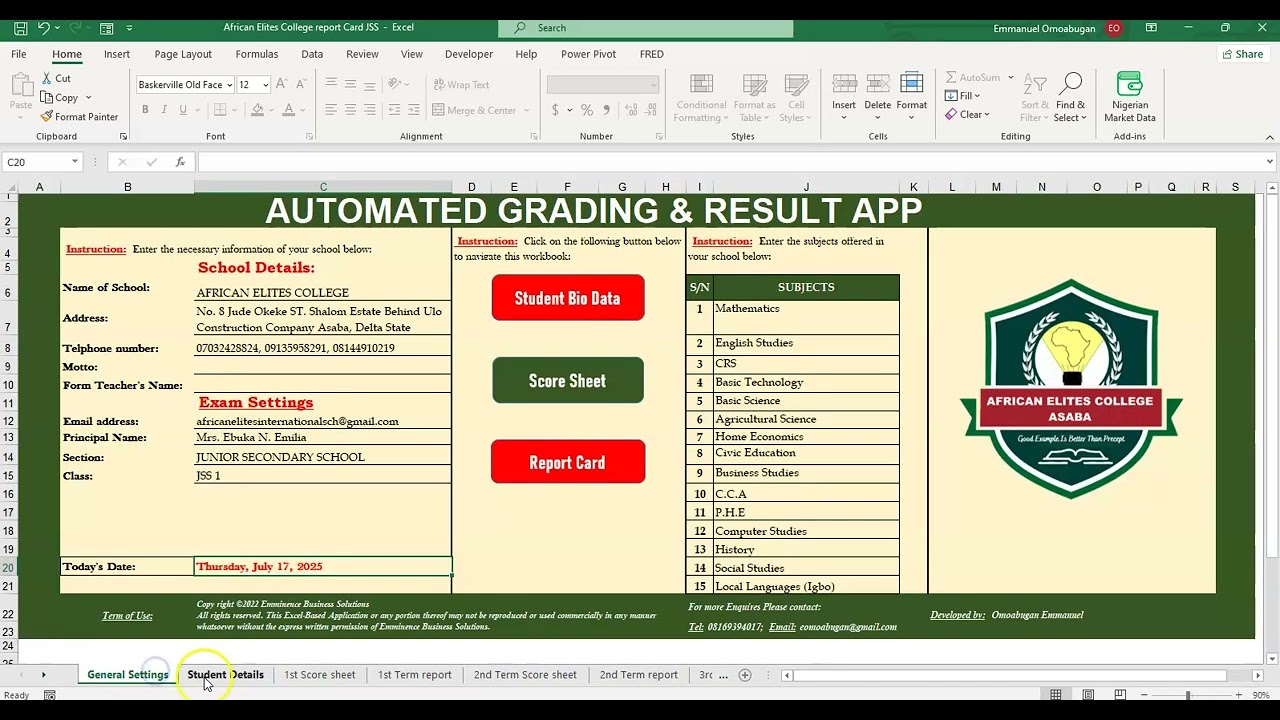This screenshot has height=720, width=1280.
Task: Open the File menu
Action: click(19, 54)
